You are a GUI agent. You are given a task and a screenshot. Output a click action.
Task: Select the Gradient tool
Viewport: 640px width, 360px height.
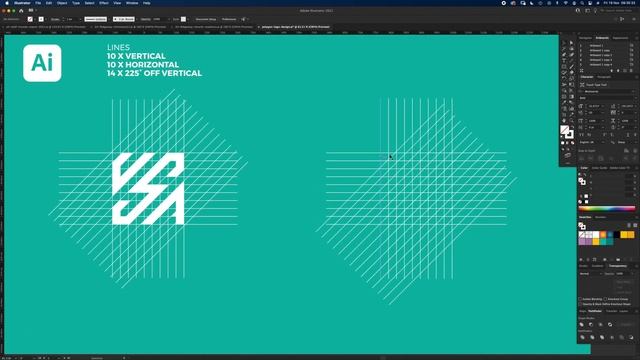[571, 96]
